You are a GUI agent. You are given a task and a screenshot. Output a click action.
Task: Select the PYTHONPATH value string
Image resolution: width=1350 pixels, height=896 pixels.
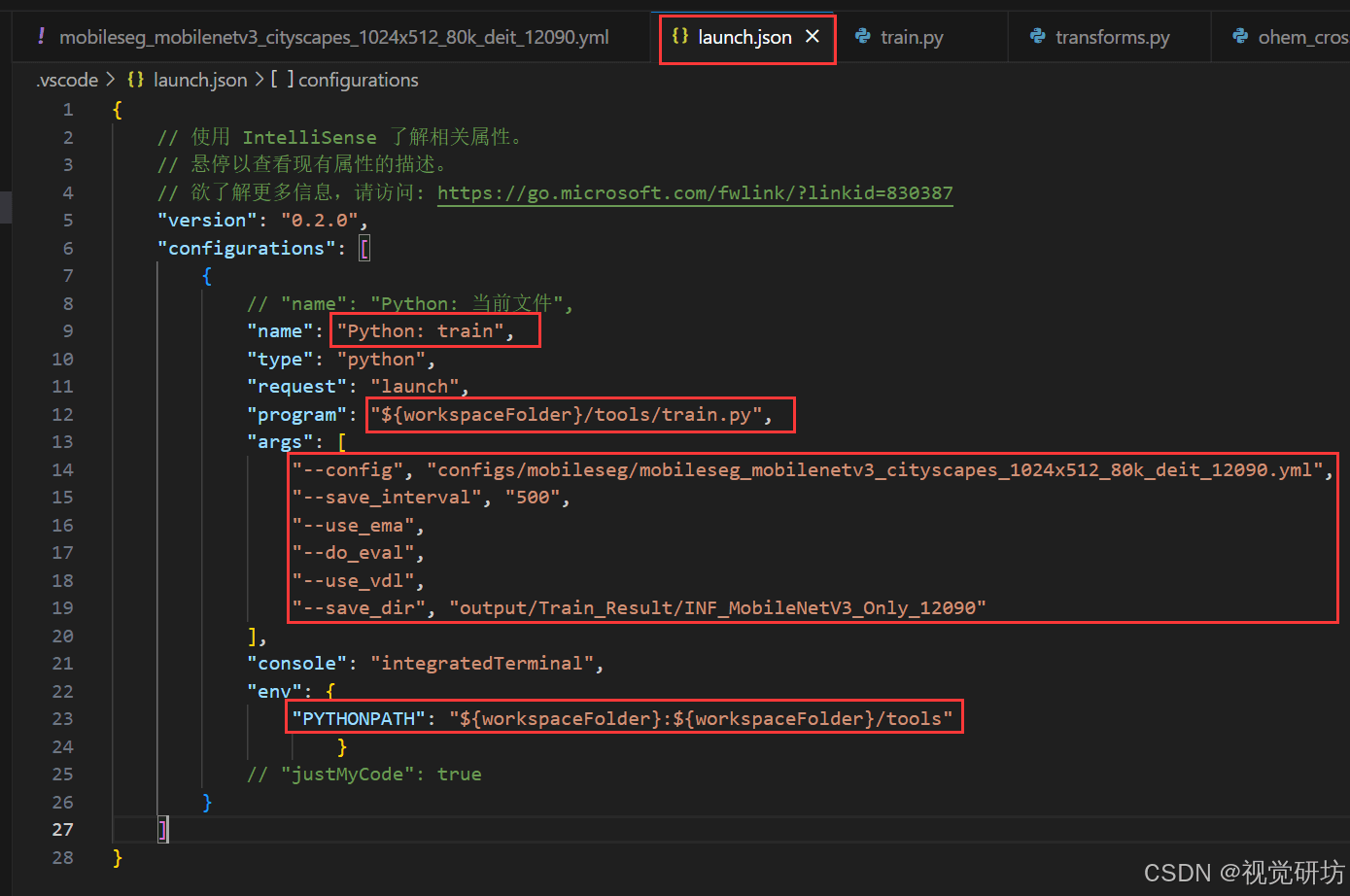[x=702, y=718]
